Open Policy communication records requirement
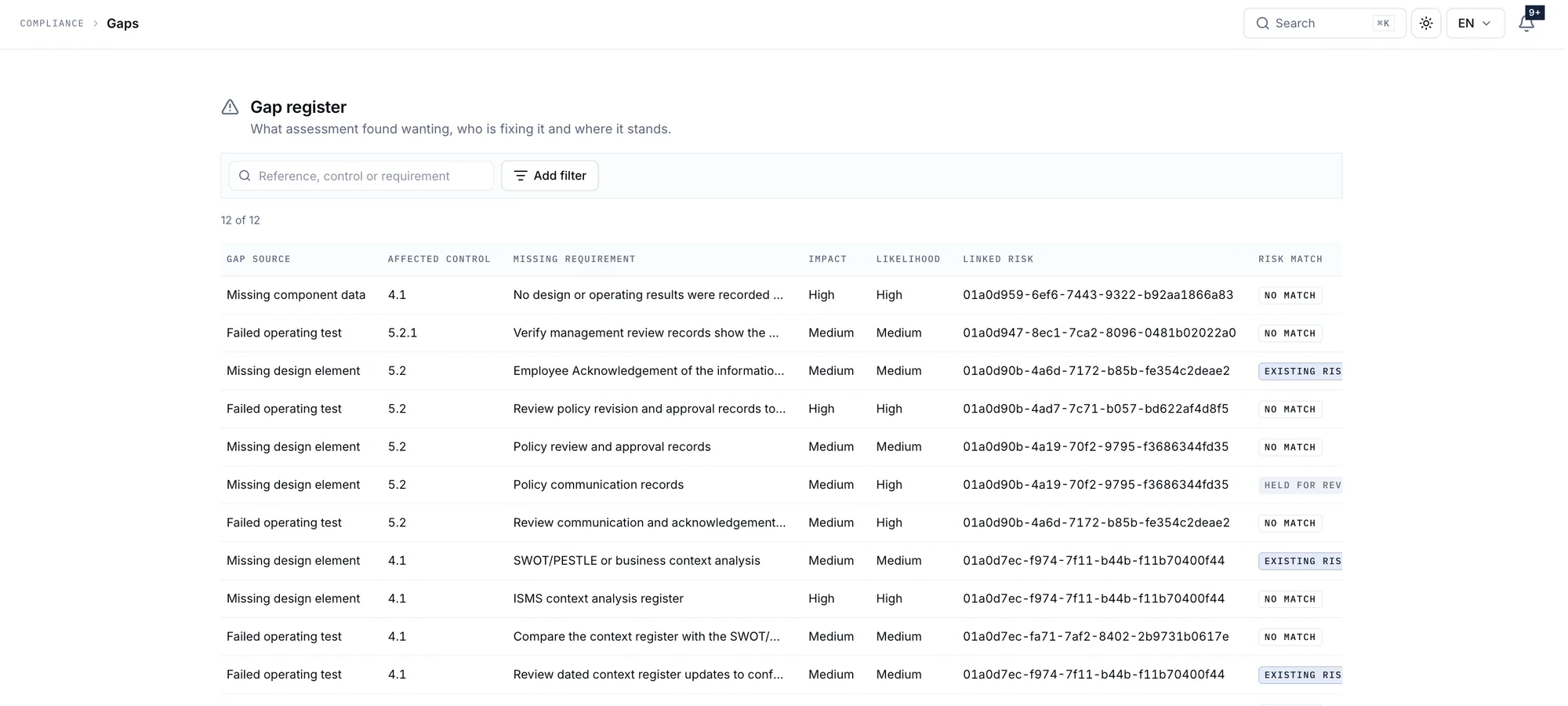This screenshot has width=1568, height=706. click(x=598, y=485)
